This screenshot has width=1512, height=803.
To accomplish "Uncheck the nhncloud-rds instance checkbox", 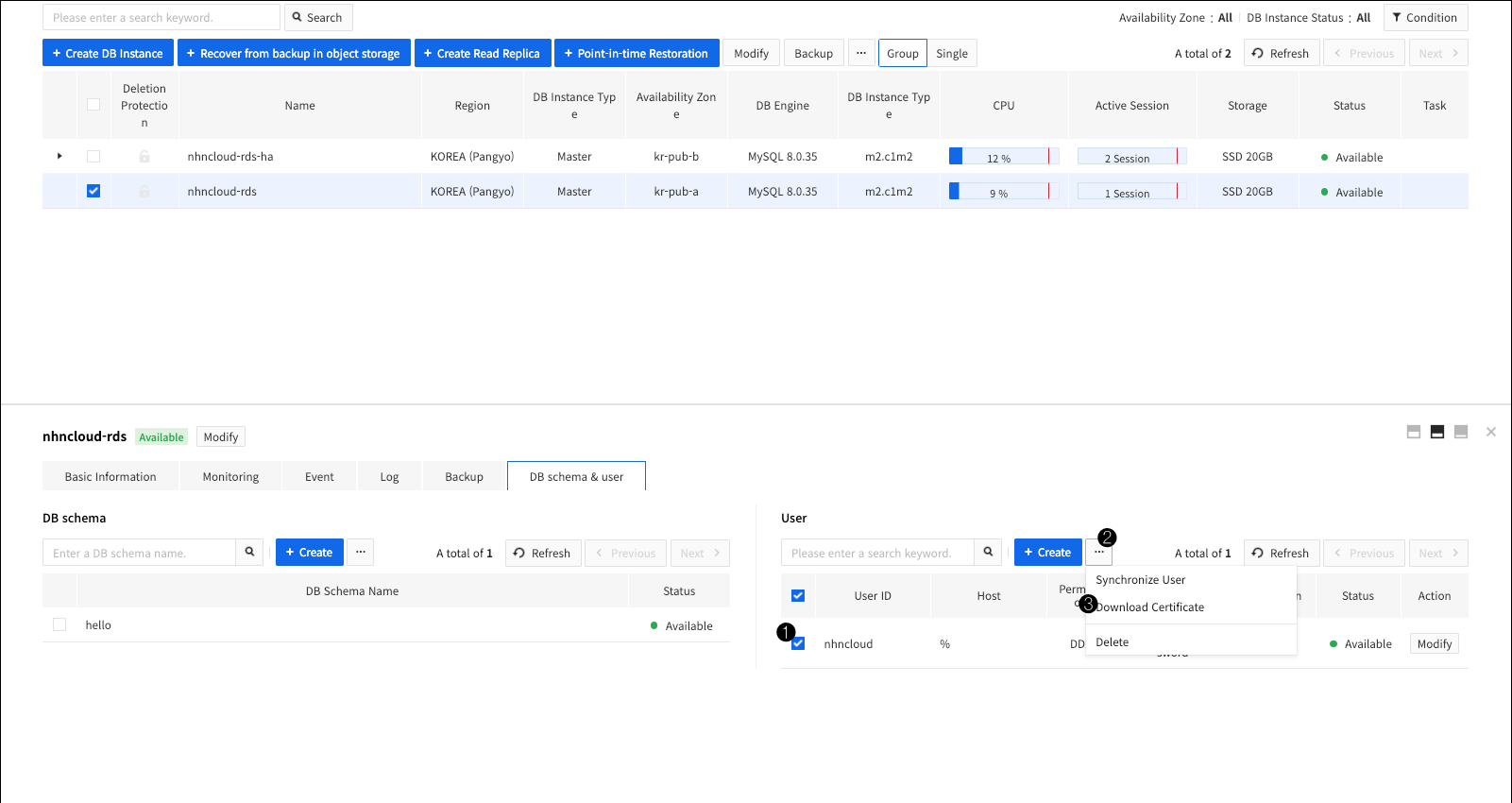I will pos(93,191).
